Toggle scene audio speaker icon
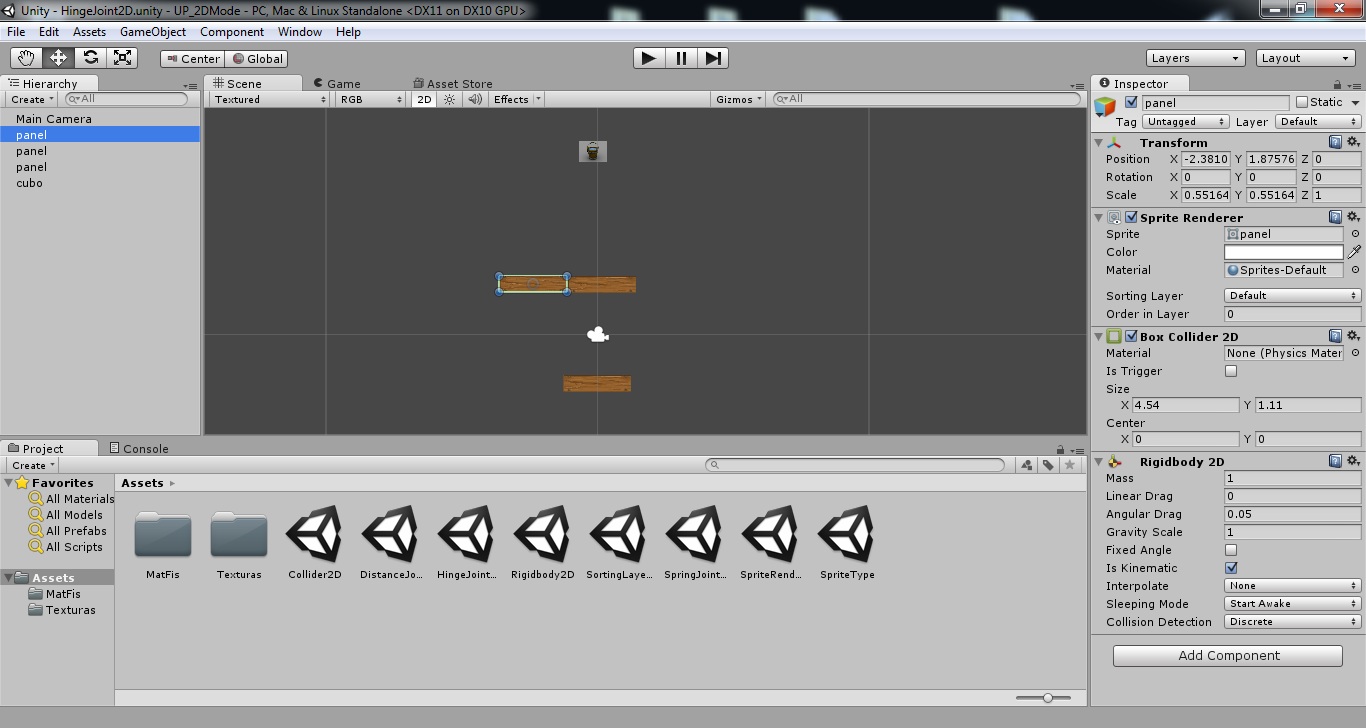 475,99
